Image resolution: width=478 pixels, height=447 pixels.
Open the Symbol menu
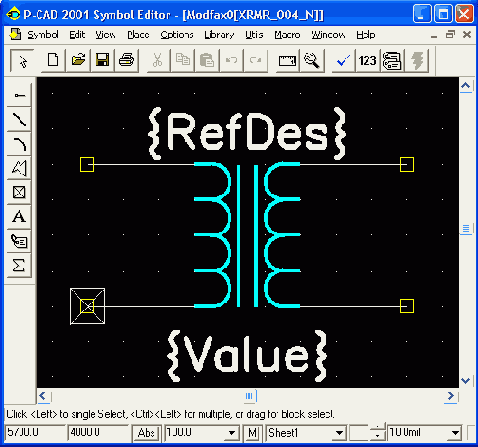[43, 35]
